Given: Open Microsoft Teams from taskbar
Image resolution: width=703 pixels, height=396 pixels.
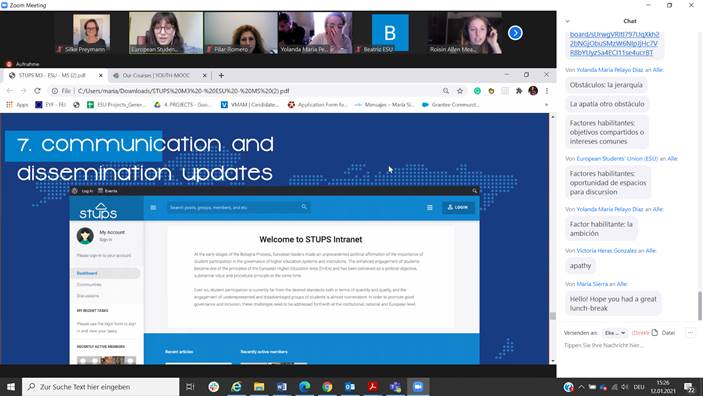Looking at the screenshot, I should tap(395, 387).
